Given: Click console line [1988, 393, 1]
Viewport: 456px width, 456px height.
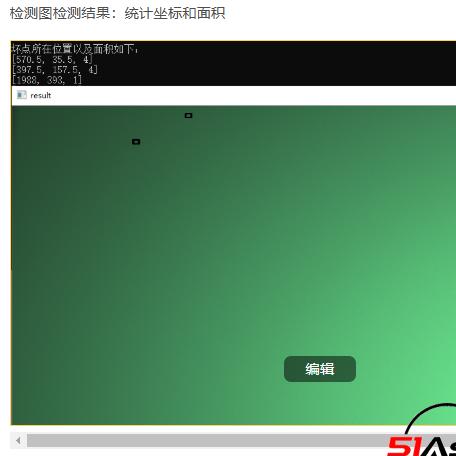Looking at the screenshot, I should pyautogui.click(x=47, y=80).
